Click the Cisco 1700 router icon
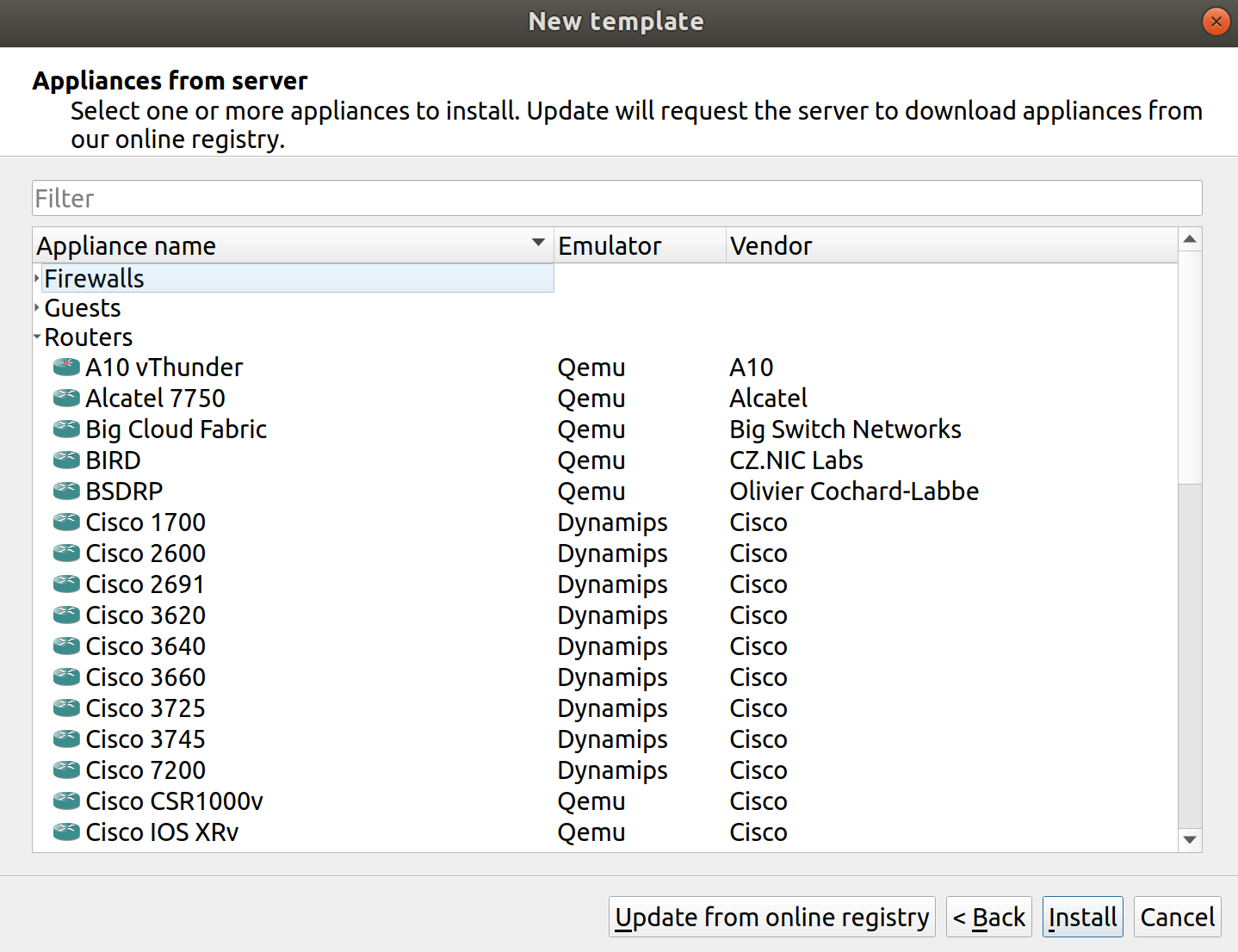 pos(65,522)
